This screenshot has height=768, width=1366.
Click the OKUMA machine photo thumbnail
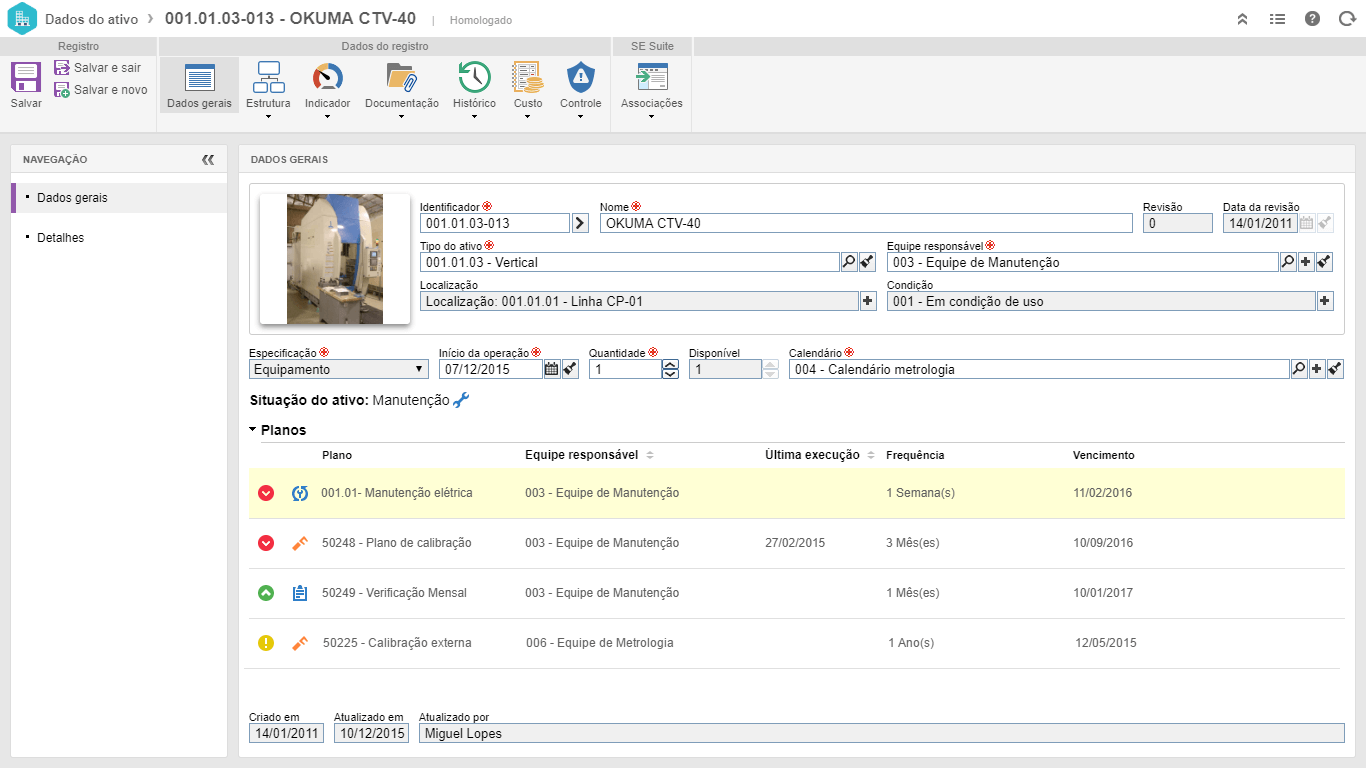[x=334, y=259]
